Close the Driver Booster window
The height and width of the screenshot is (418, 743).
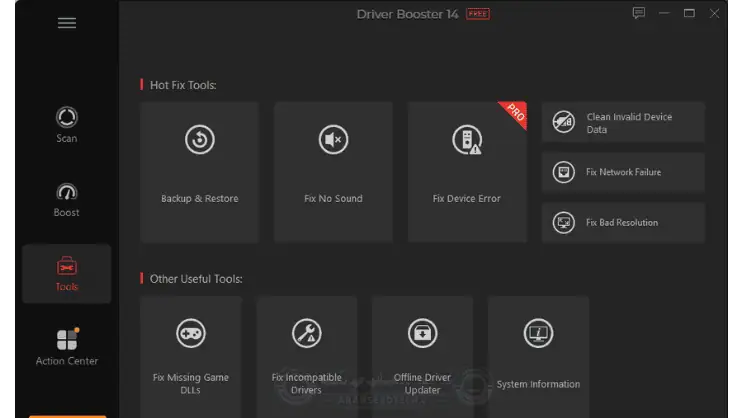[x=714, y=13]
